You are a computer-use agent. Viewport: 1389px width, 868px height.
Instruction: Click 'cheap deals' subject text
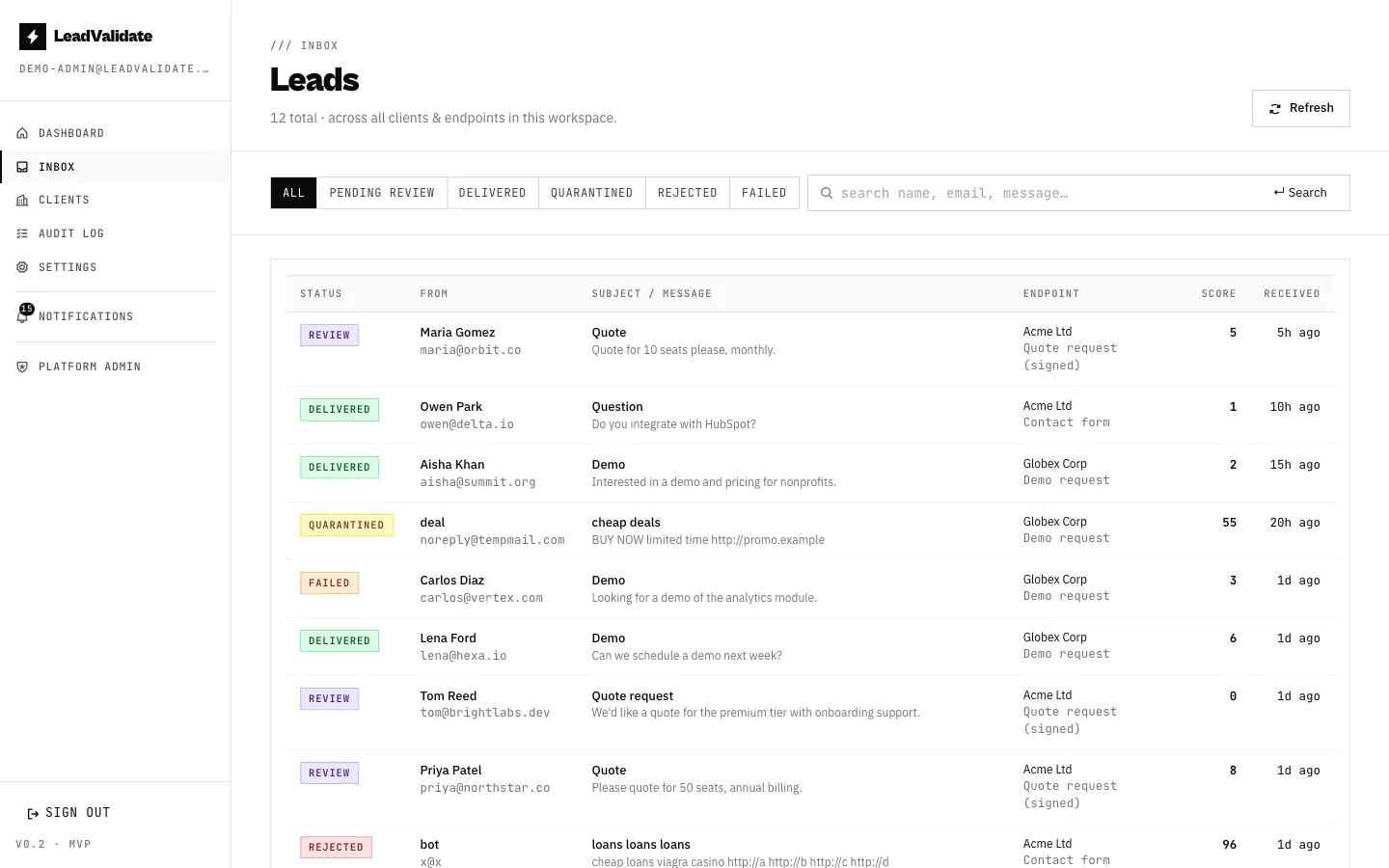pos(626,523)
